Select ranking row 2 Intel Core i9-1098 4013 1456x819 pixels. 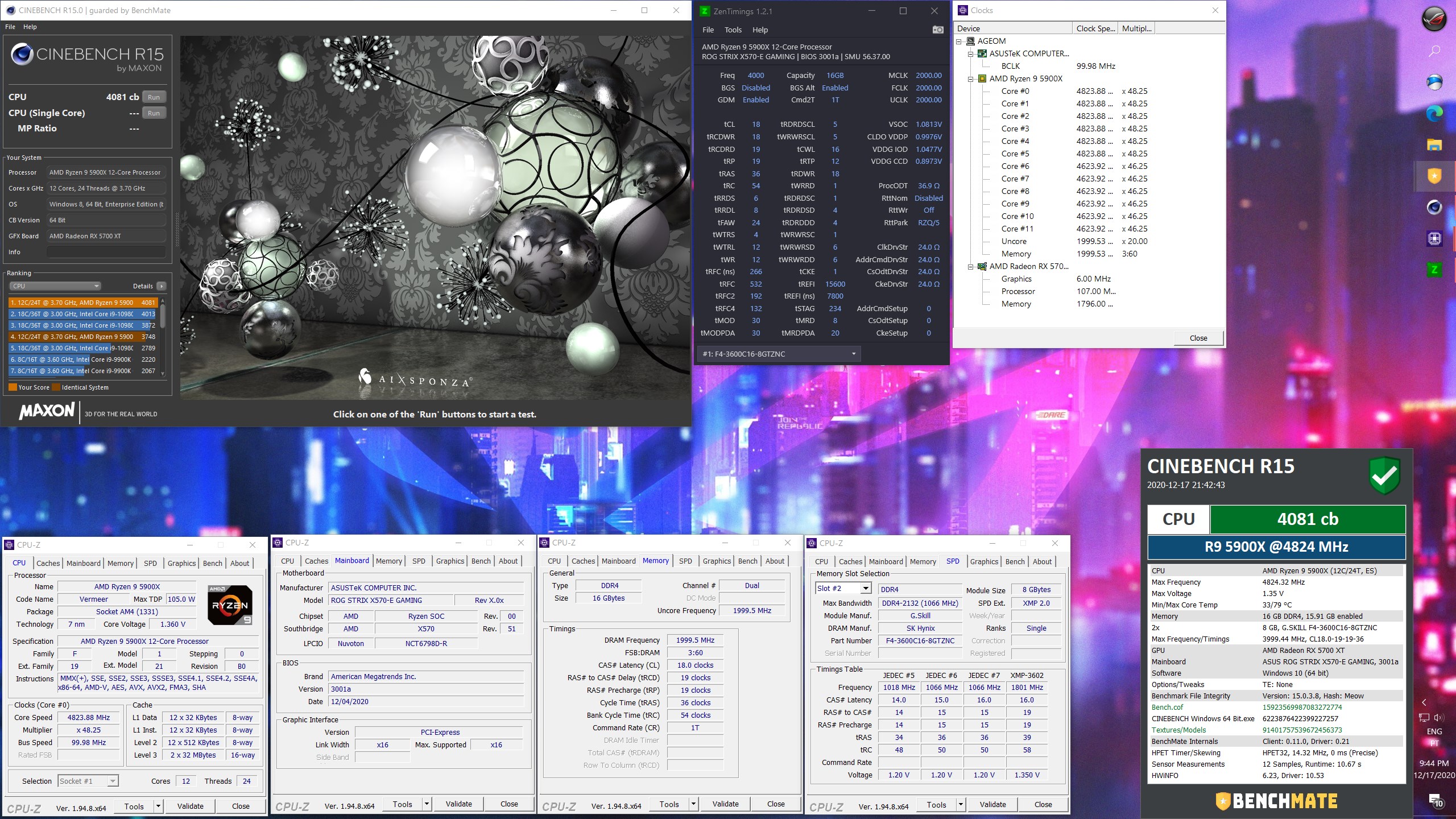(x=83, y=314)
